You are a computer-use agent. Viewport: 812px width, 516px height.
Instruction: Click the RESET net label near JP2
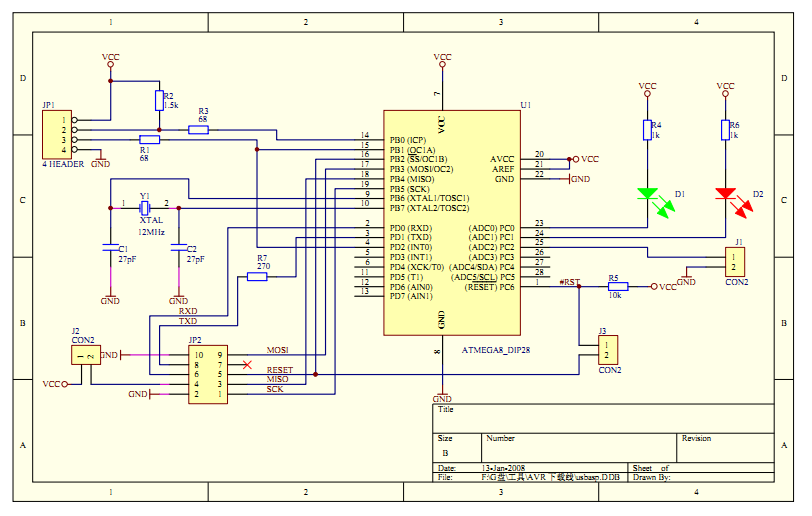click(x=280, y=370)
